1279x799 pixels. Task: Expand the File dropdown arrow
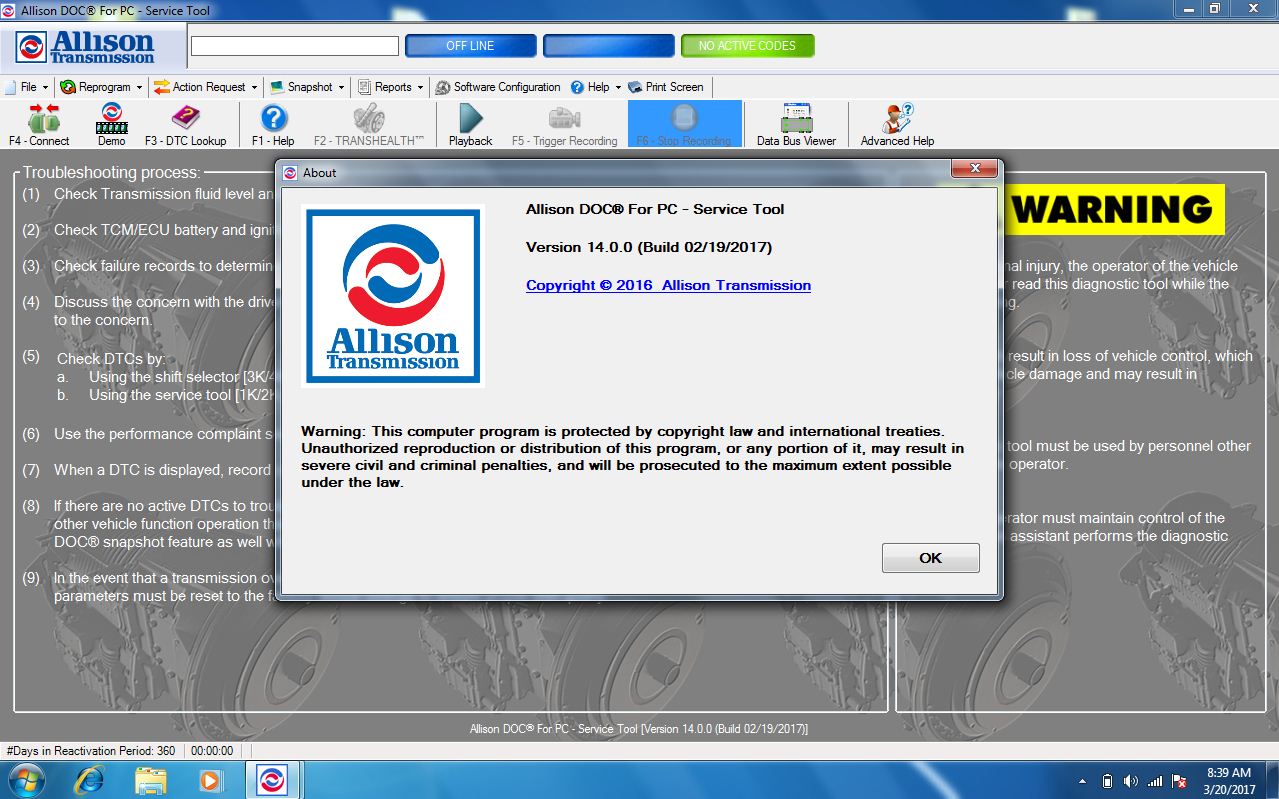(47, 87)
